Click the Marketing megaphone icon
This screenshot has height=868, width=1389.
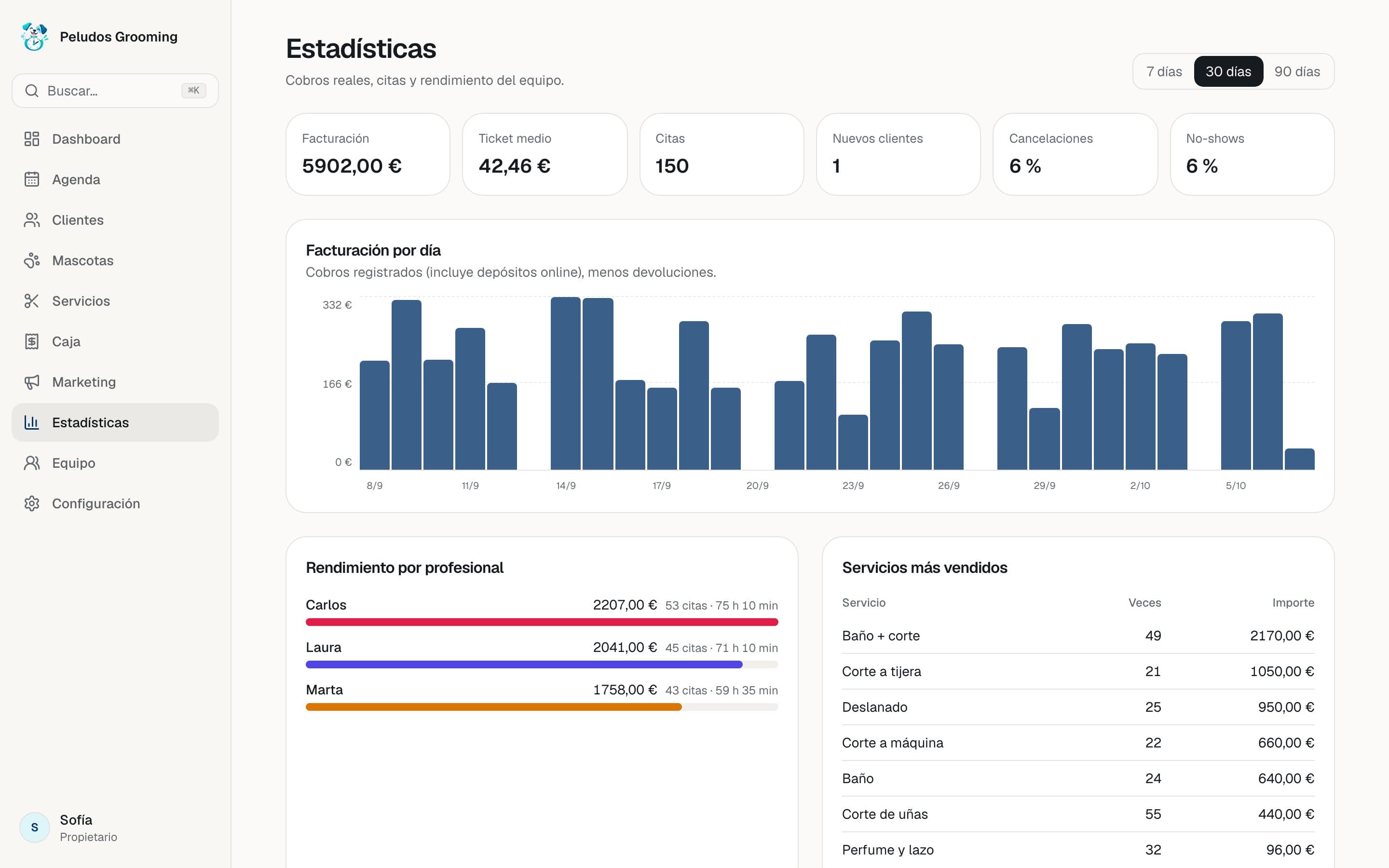tap(31, 382)
